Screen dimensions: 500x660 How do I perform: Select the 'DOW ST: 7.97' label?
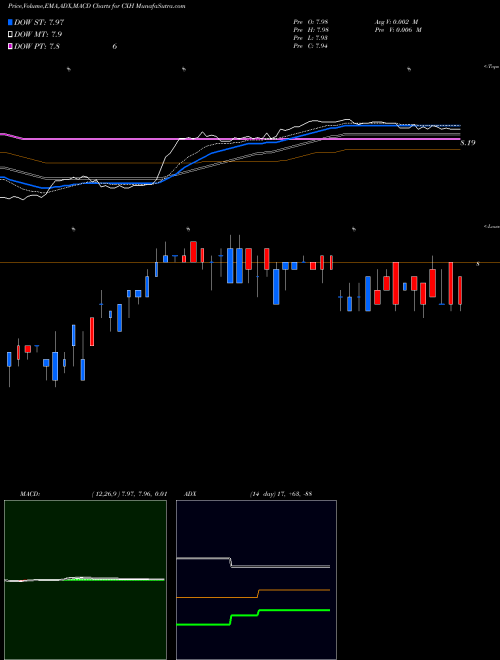(x=39, y=22)
